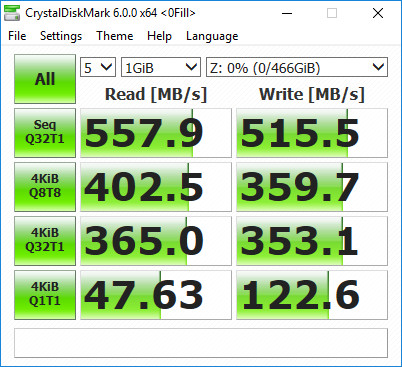This screenshot has height=367, width=402.
Task: Click the Seq write result 515.5
Action: coord(312,133)
